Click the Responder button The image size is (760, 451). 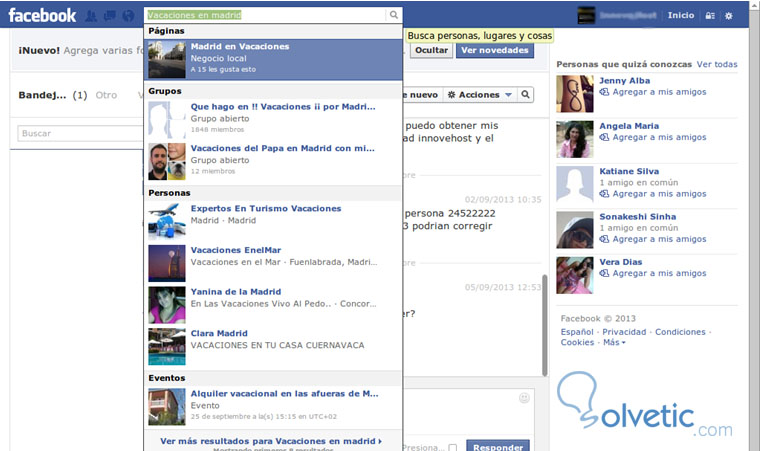coord(498,447)
